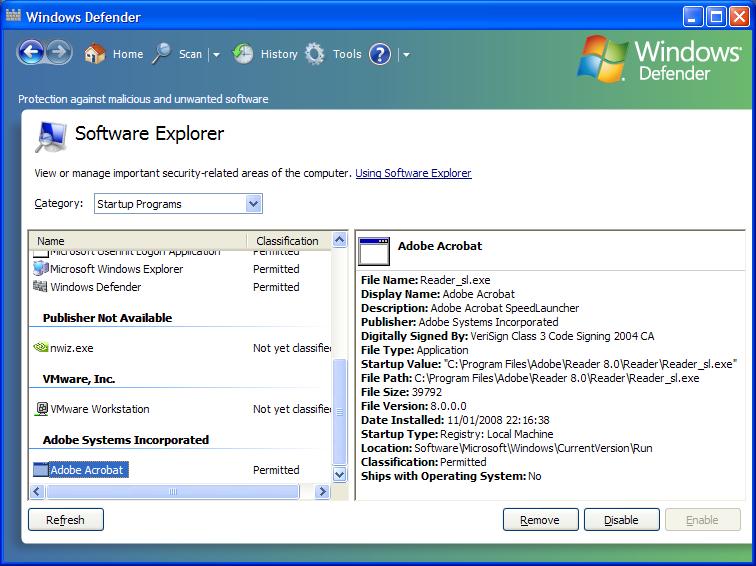Viewport: 756px width, 566px height.
Task: Click the VMware, Inc. group header
Action: tap(79, 379)
